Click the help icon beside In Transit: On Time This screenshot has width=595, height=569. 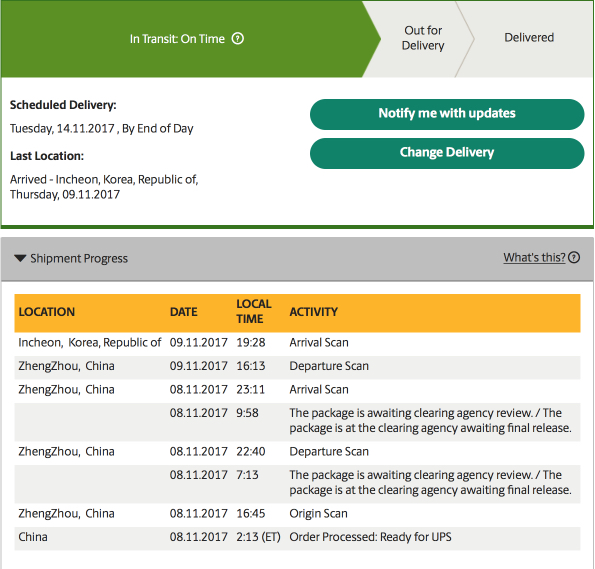238,38
